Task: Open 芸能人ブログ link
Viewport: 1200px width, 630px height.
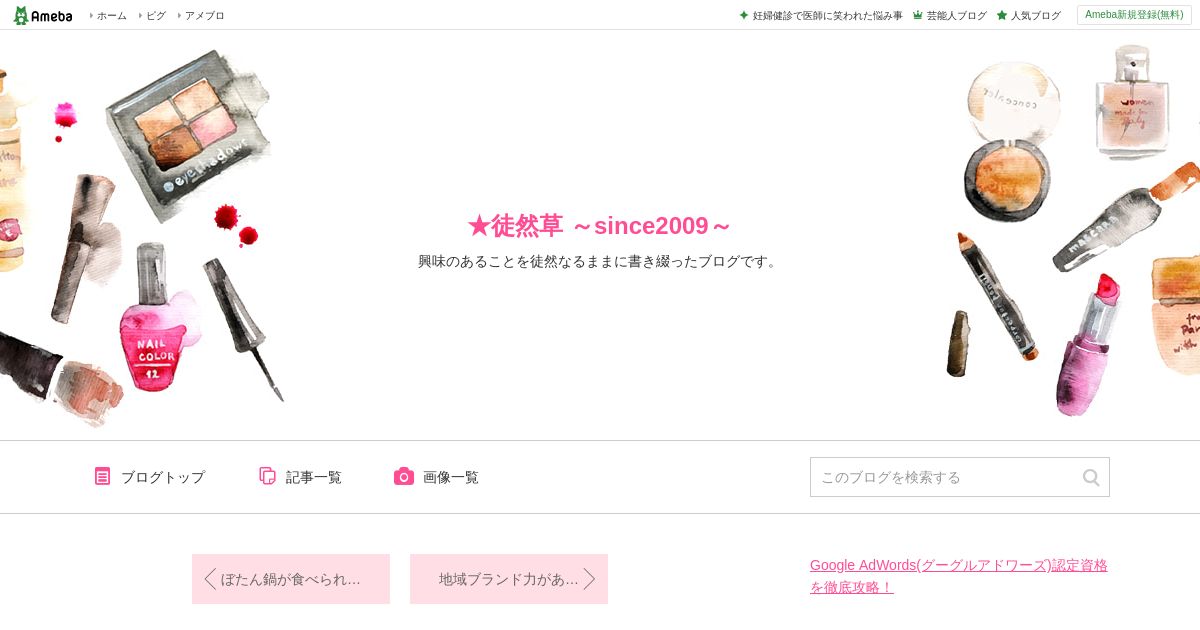Action: (x=956, y=15)
